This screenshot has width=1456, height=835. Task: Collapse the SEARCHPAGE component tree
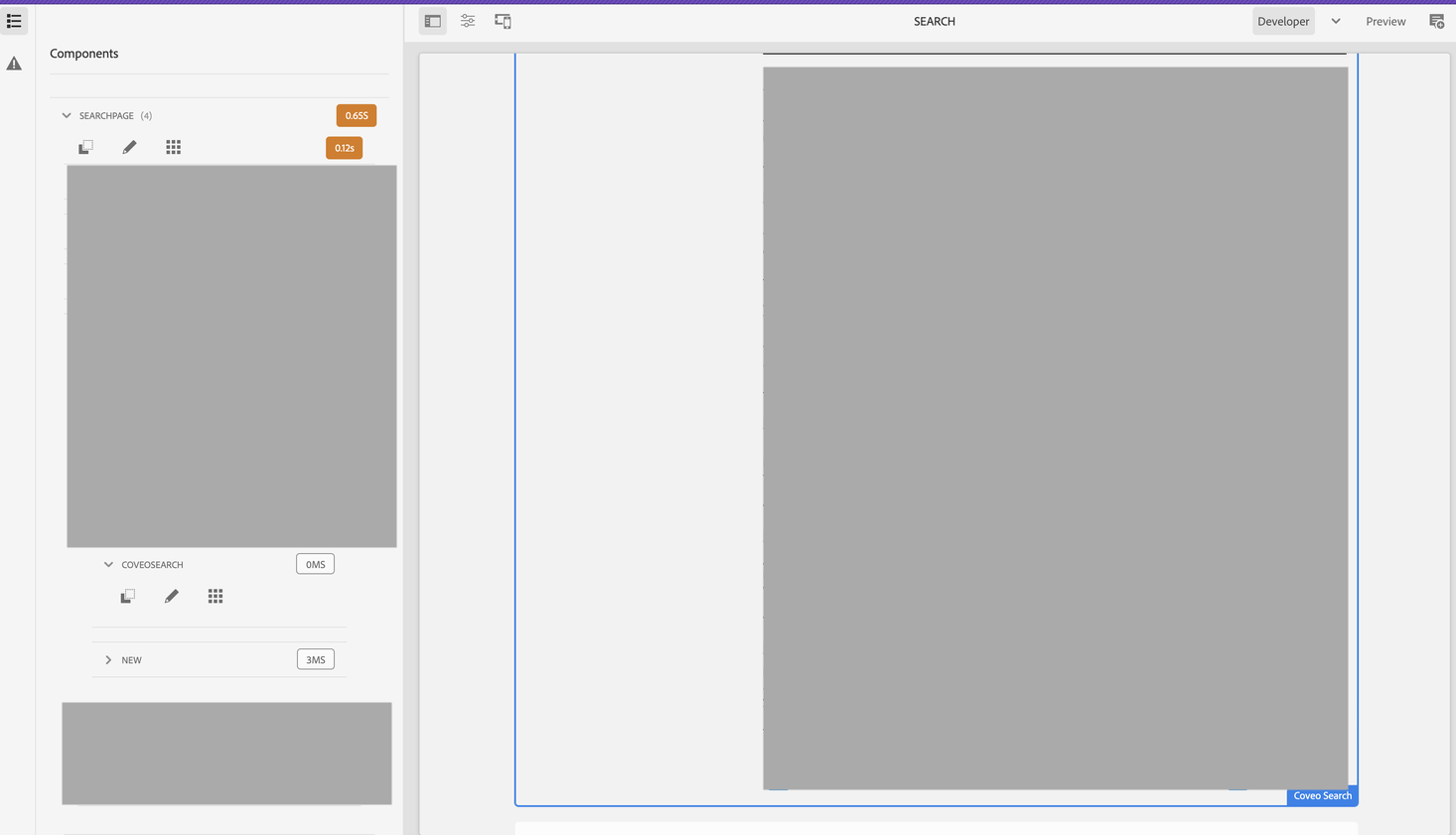(x=67, y=116)
